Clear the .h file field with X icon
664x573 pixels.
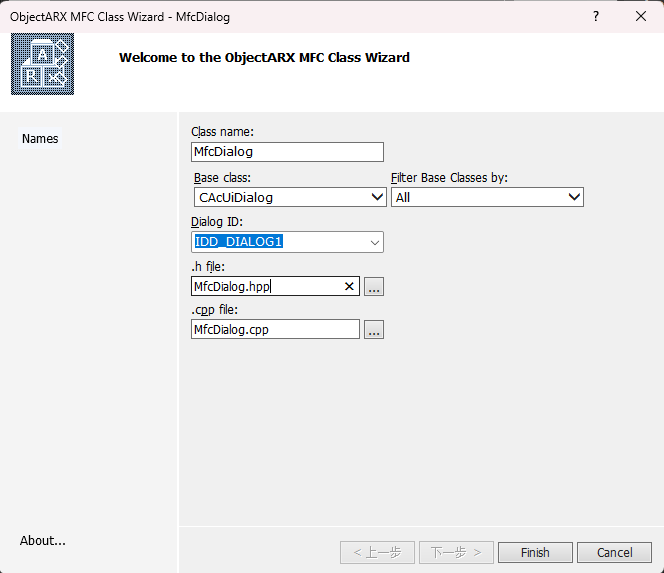tap(349, 287)
